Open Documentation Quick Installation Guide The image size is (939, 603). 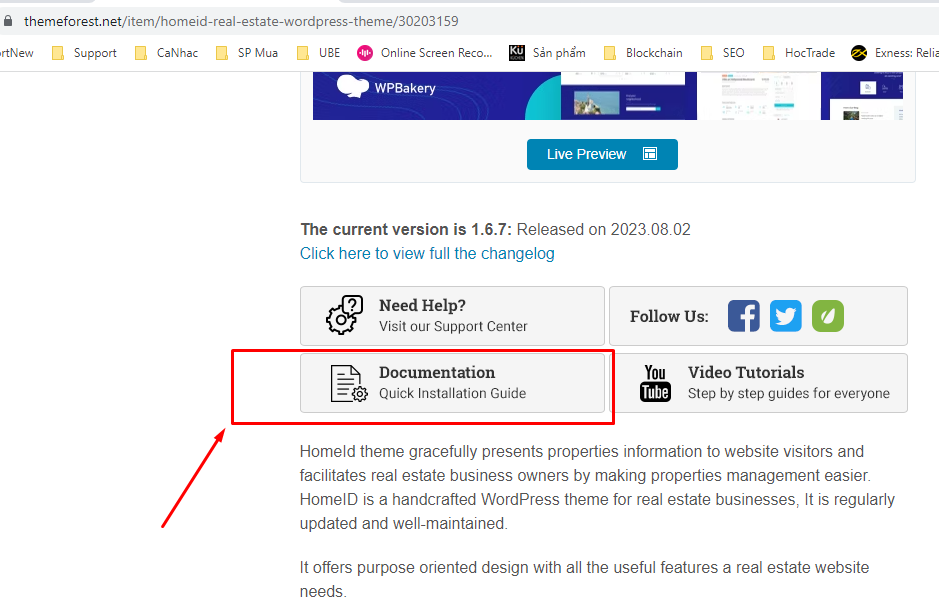(x=452, y=383)
